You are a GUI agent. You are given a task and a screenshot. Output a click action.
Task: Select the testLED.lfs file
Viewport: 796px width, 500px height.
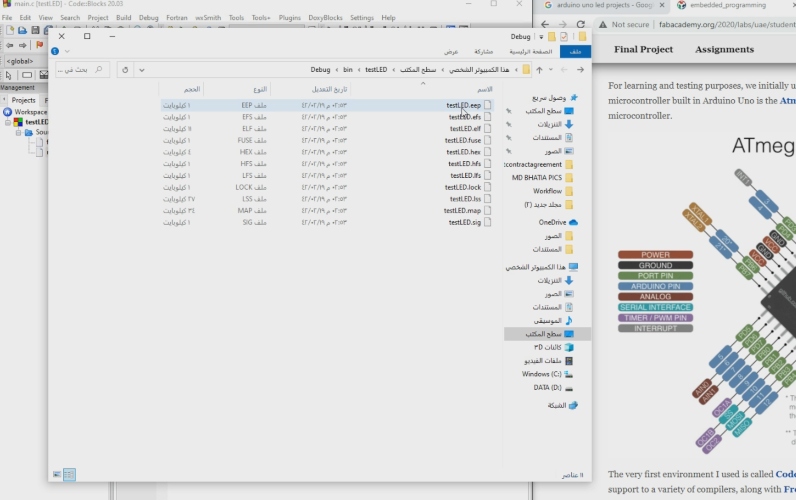326,175
